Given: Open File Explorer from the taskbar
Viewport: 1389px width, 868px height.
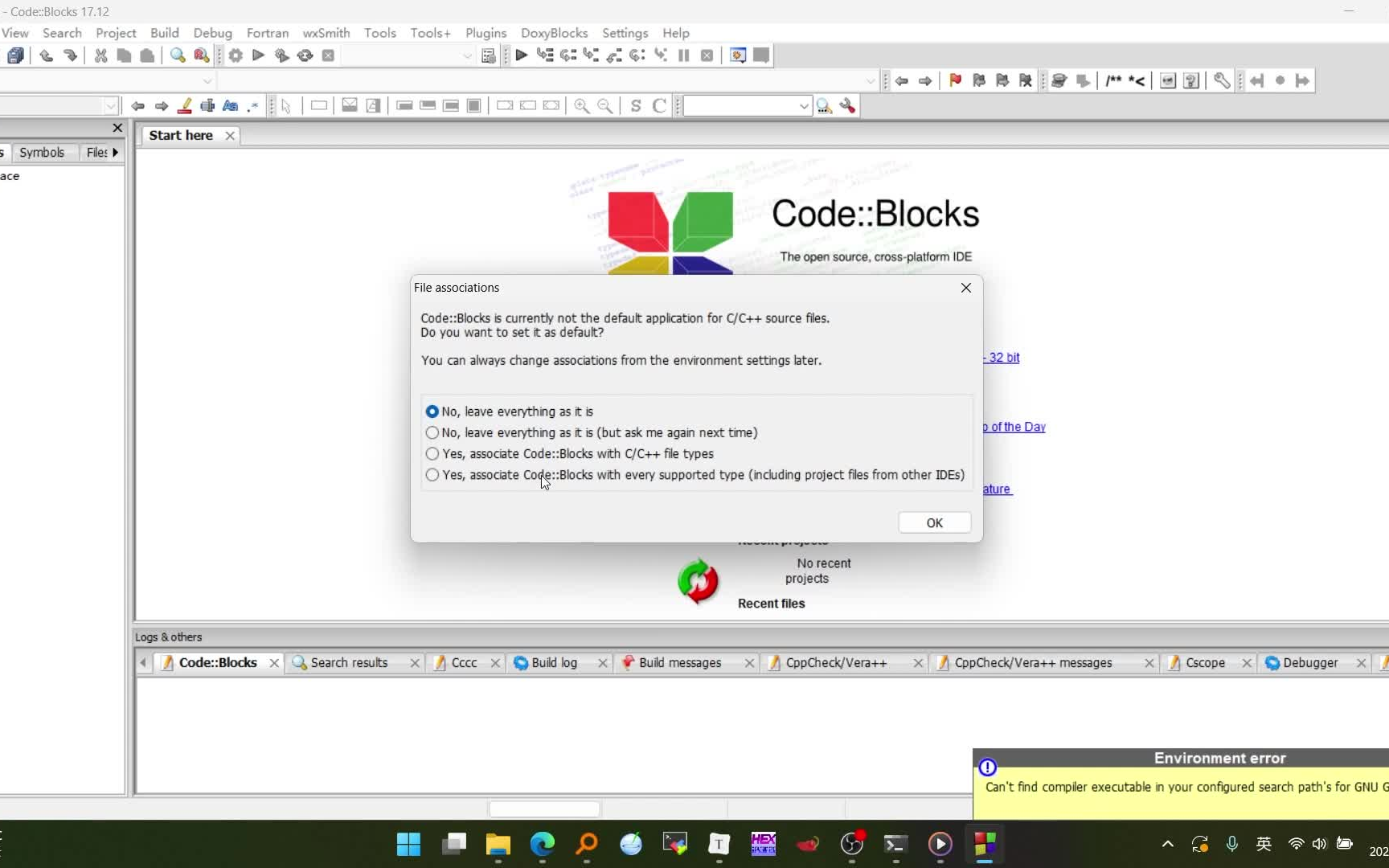Looking at the screenshot, I should click(x=498, y=844).
